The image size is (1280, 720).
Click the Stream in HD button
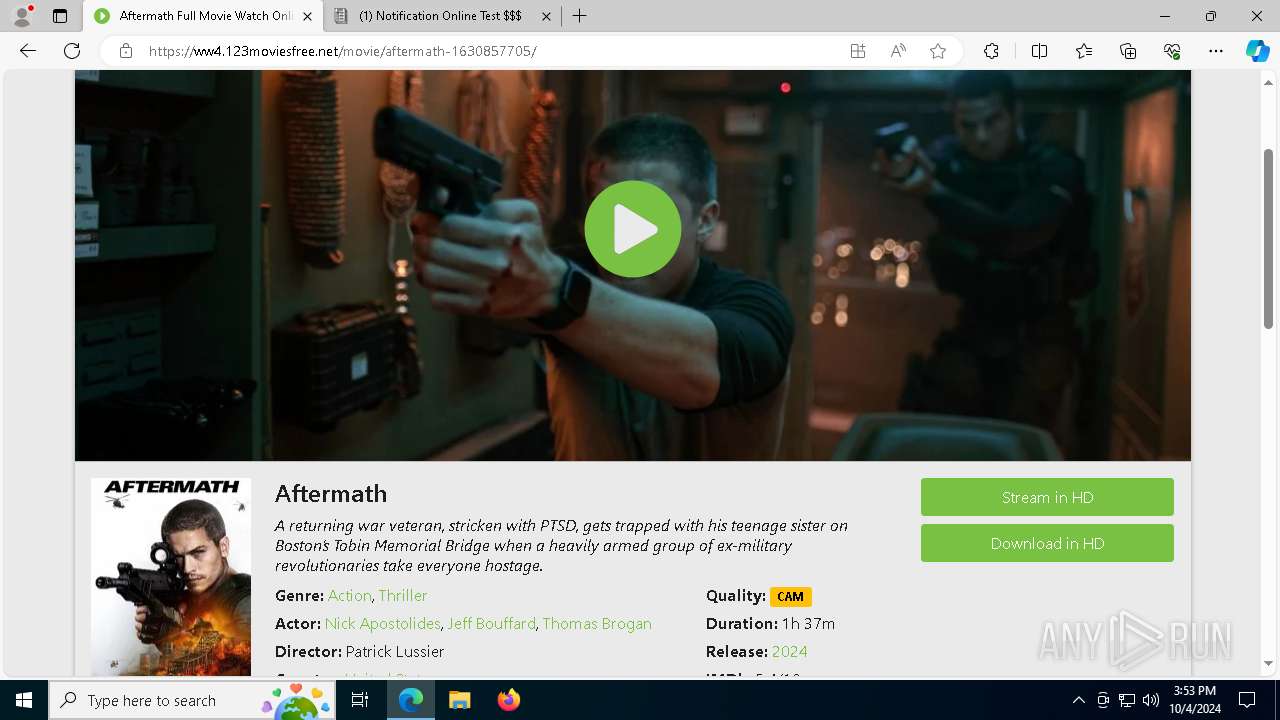coord(1047,497)
